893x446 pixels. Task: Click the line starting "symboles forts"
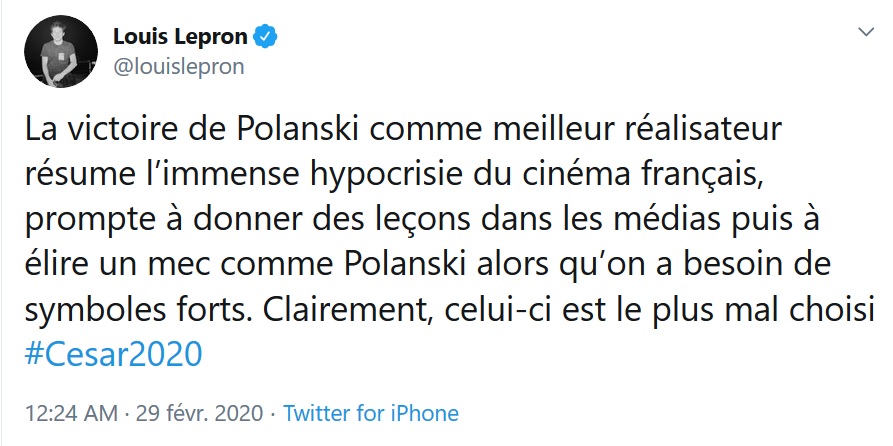click(450, 309)
